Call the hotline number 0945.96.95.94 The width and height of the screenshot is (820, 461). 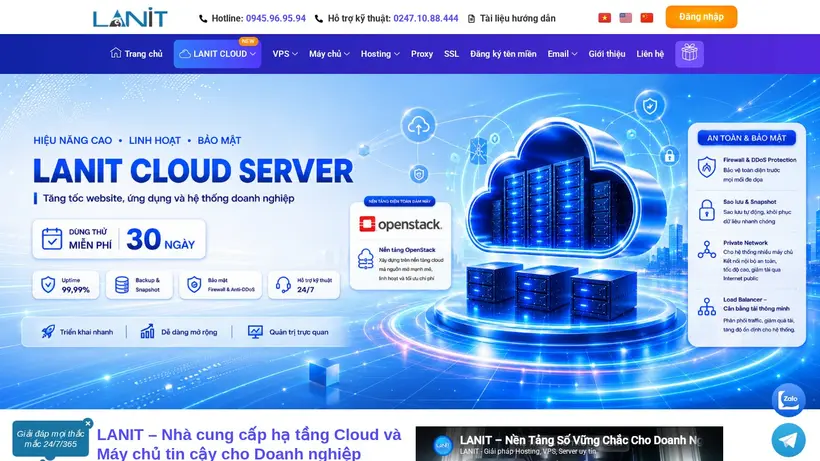pos(276,18)
